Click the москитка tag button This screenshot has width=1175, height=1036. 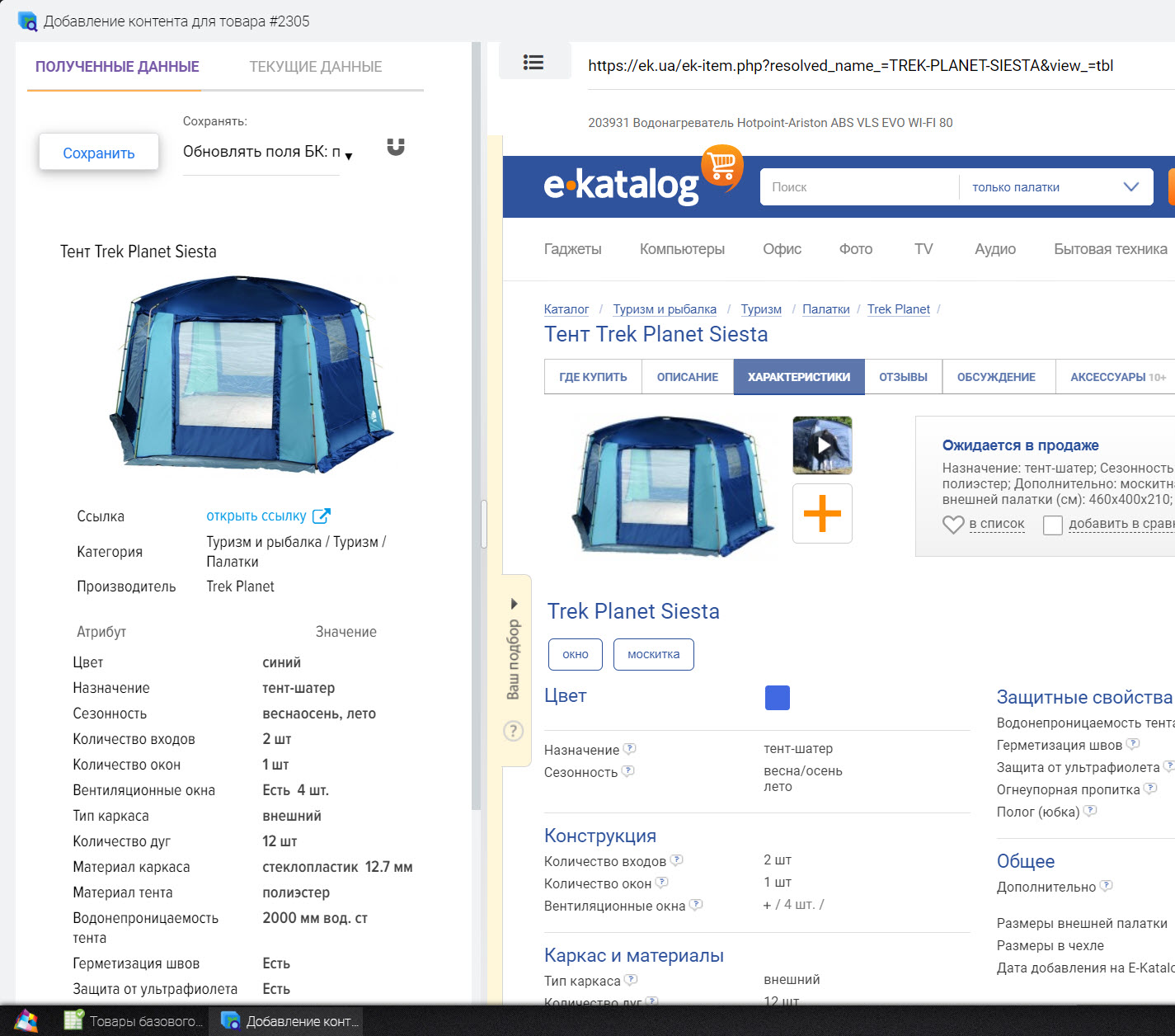pyautogui.click(x=654, y=654)
